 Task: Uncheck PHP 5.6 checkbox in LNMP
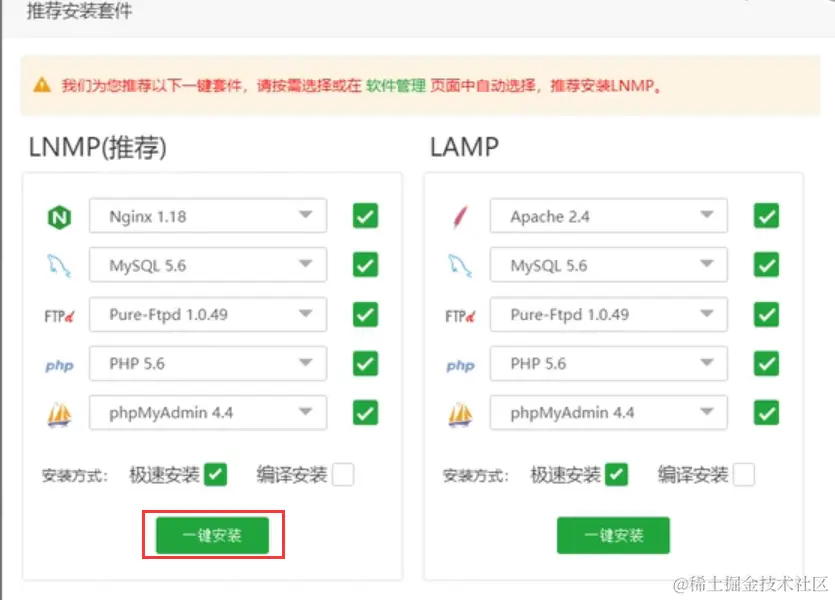(365, 363)
